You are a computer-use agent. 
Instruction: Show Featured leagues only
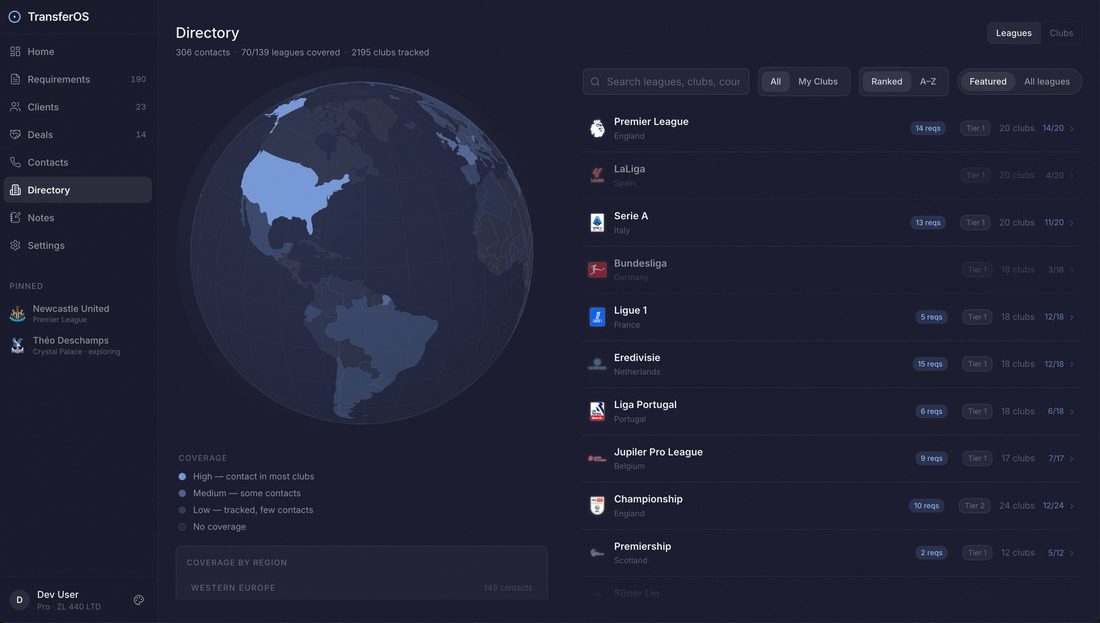click(988, 81)
